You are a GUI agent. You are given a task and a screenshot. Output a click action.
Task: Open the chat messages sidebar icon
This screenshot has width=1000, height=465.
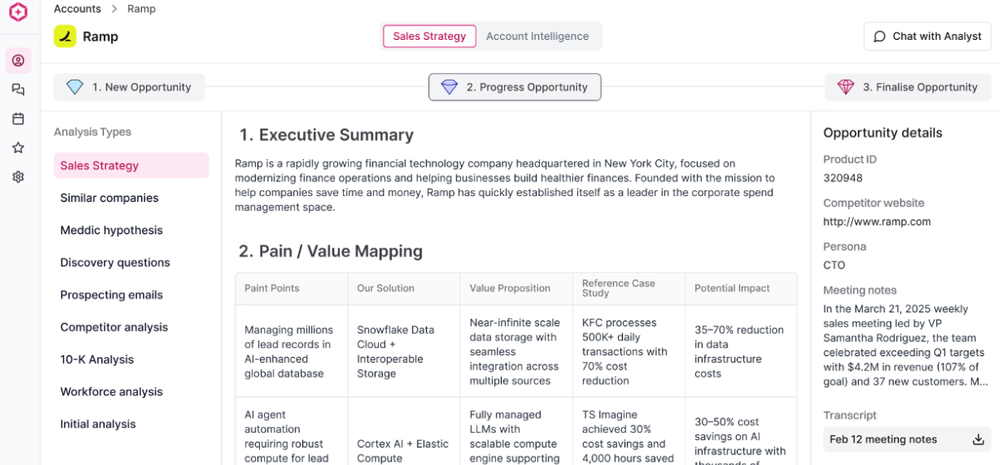click(18, 90)
